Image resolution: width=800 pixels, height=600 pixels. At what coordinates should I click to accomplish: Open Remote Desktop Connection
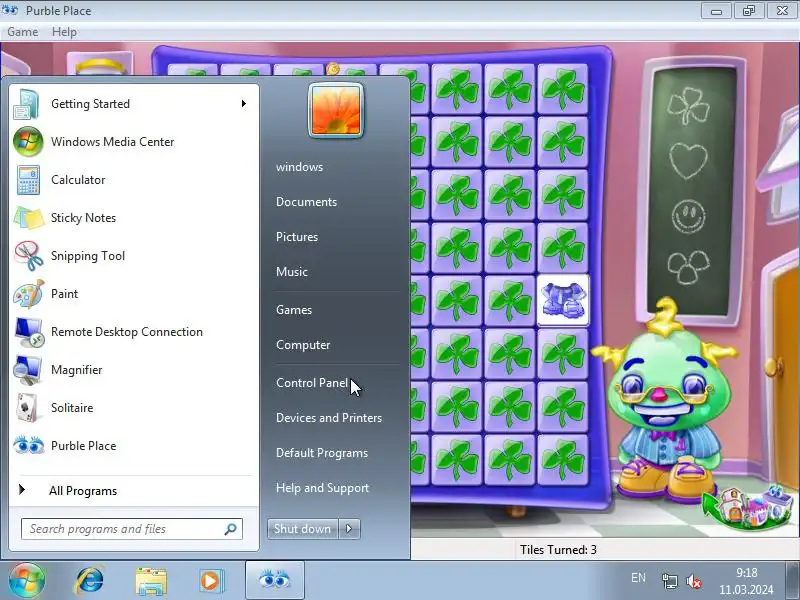pyautogui.click(x=133, y=332)
